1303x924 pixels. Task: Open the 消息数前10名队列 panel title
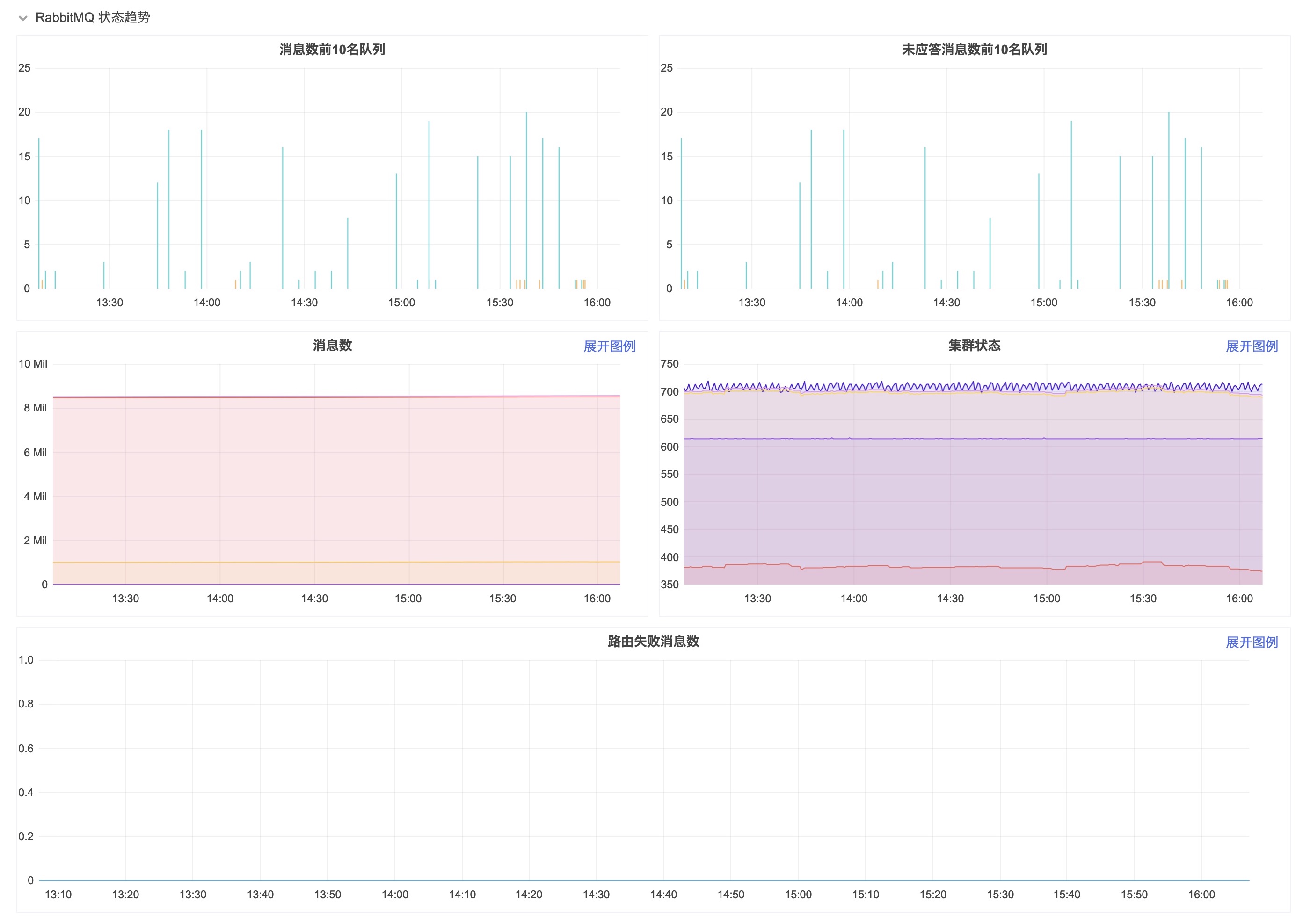tap(333, 50)
